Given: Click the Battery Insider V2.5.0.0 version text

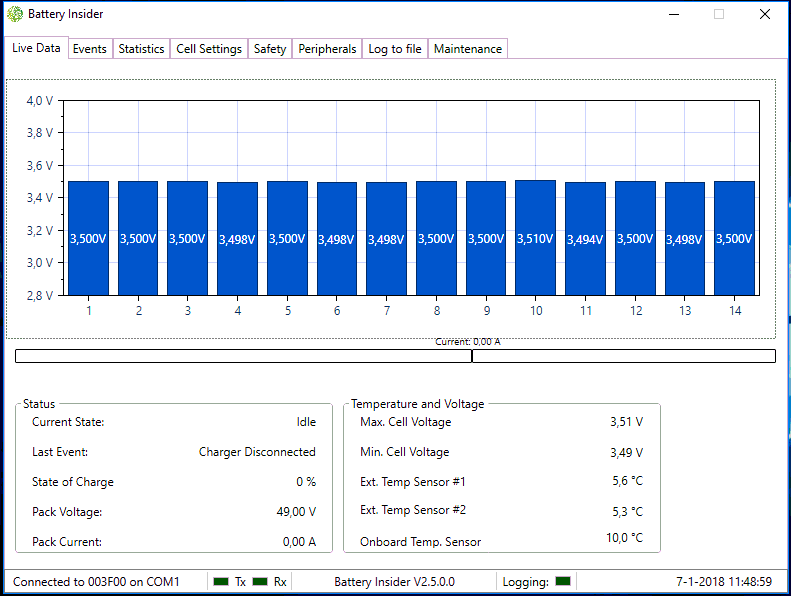Looking at the screenshot, I should pyautogui.click(x=394, y=582).
